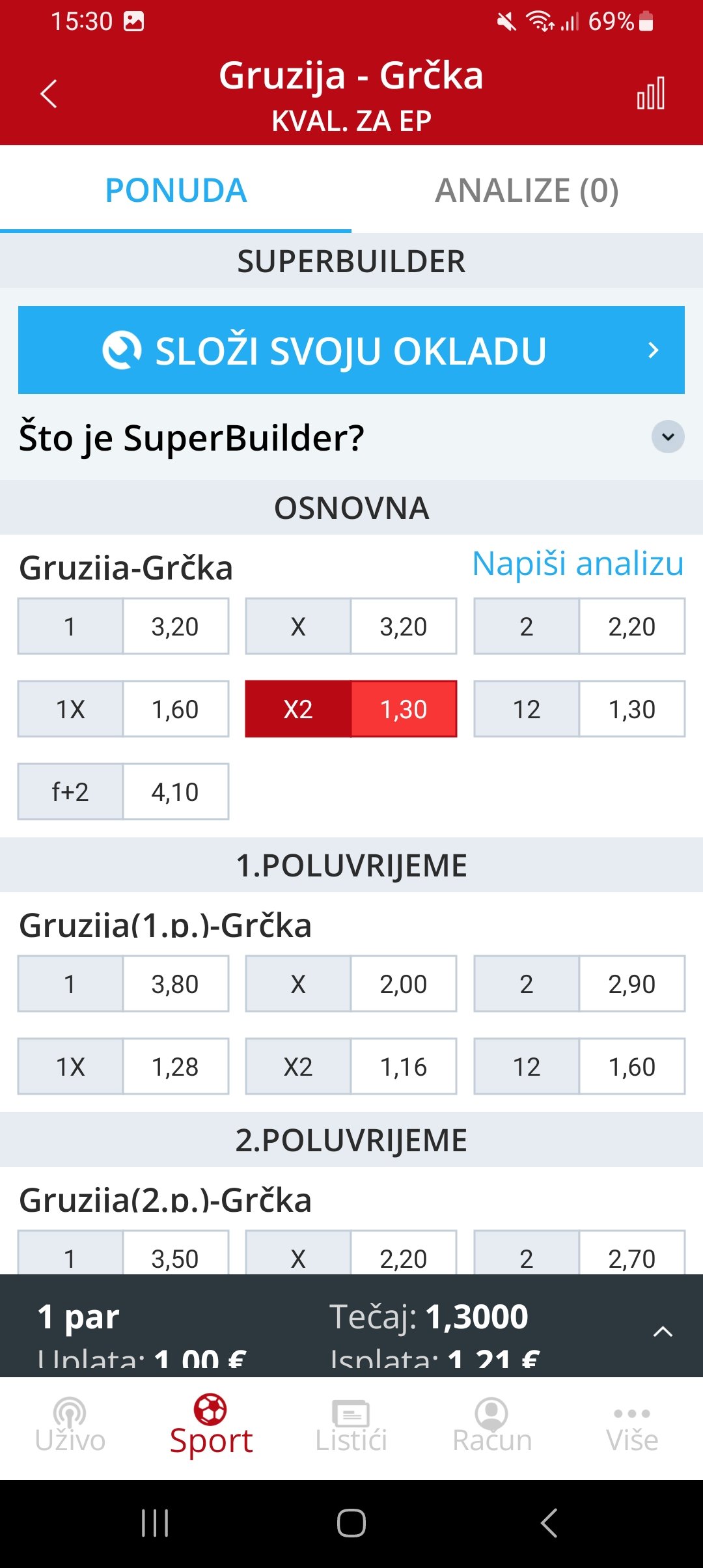Open the Račun account section

pos(492,1426)
